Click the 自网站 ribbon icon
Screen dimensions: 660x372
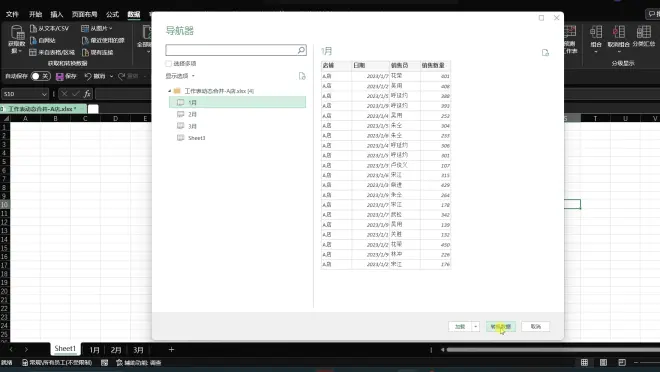(x=33, y=40)
